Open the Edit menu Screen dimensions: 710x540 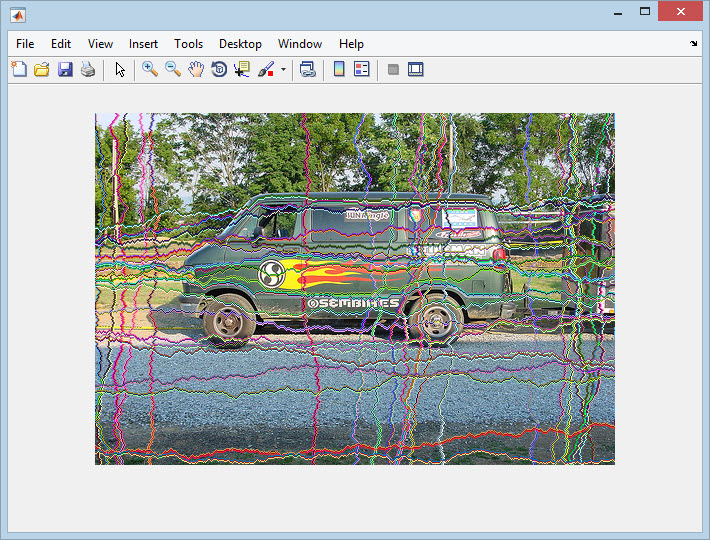click(x=61, y=44)
